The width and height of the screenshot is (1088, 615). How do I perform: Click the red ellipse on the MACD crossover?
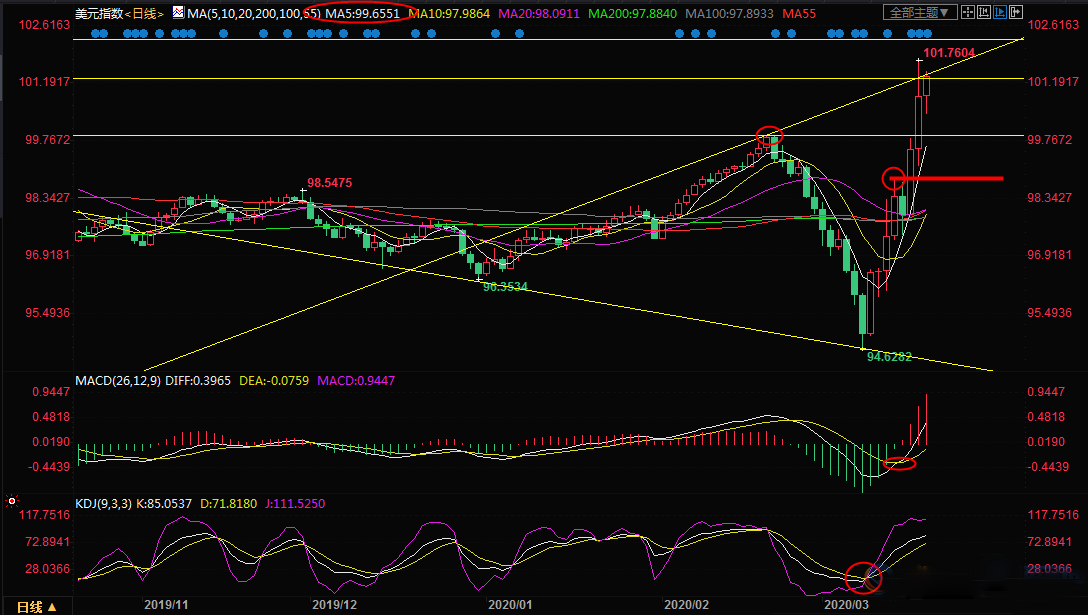[x=900, y=462]
